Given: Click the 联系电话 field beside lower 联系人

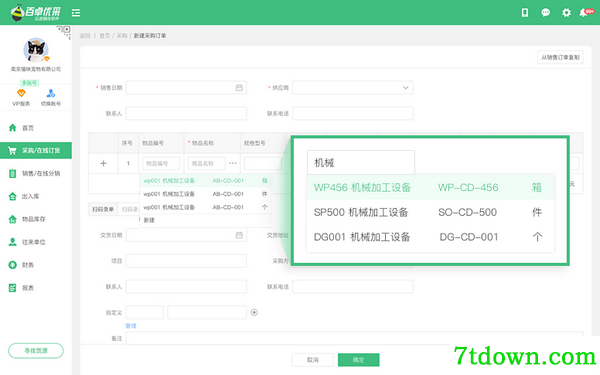Looking at the screenshot, I should pyautogui.click(x=353, y=287).
